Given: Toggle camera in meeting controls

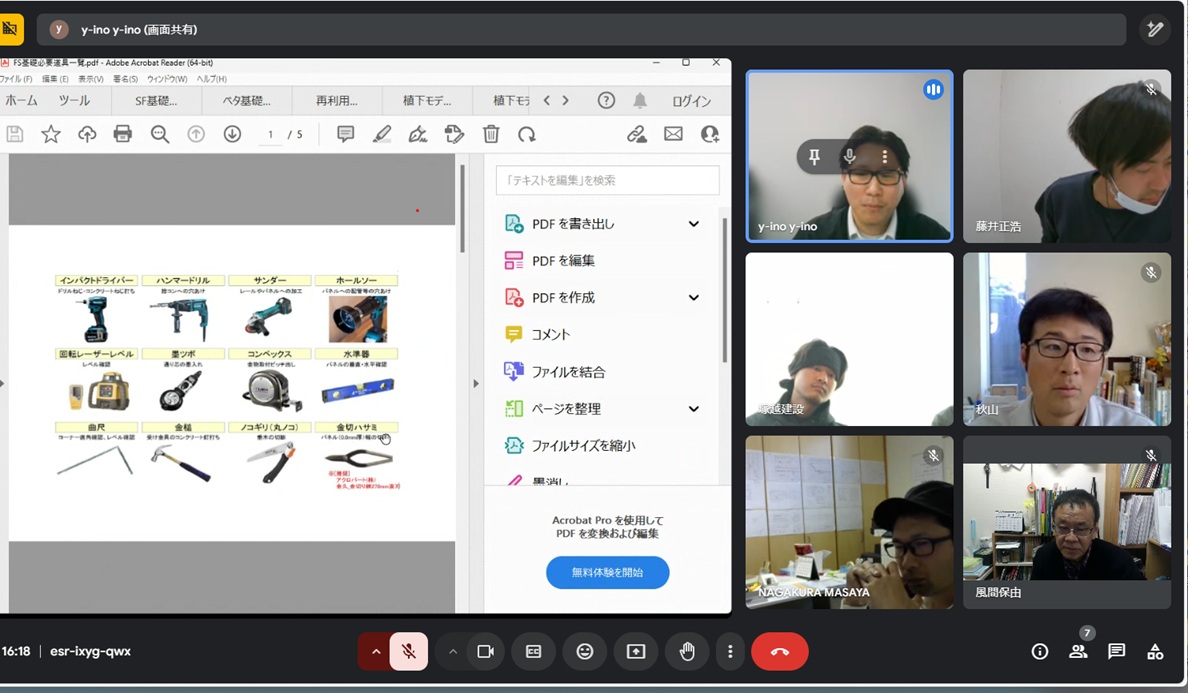Looking at the screenshot, I should (x=486, y=652).
